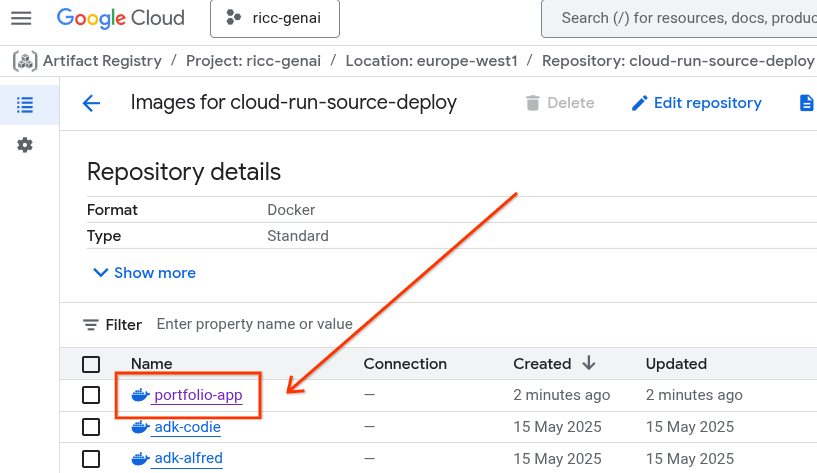Screen dimensions: 817x473
Task: Open the repositories list icon in sidebar
Action: click(x=25, y=104)
